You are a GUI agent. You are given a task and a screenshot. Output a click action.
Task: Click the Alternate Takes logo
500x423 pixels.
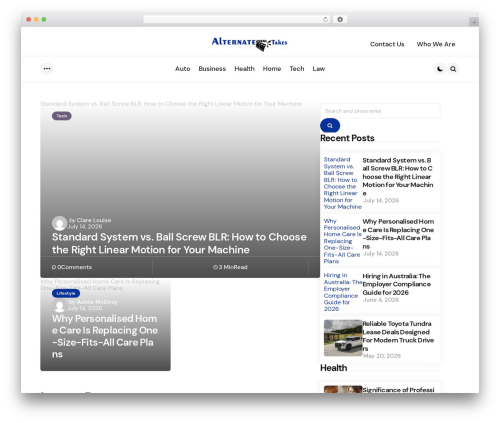(x=249, y=44)
